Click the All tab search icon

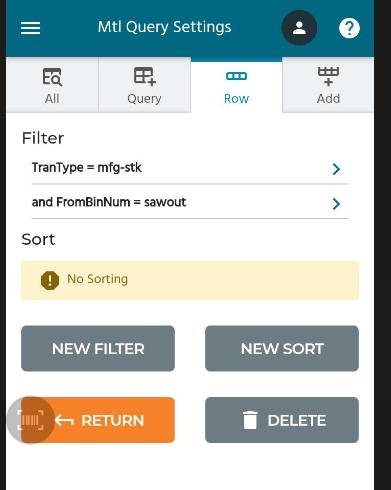(x=52, y=77)
